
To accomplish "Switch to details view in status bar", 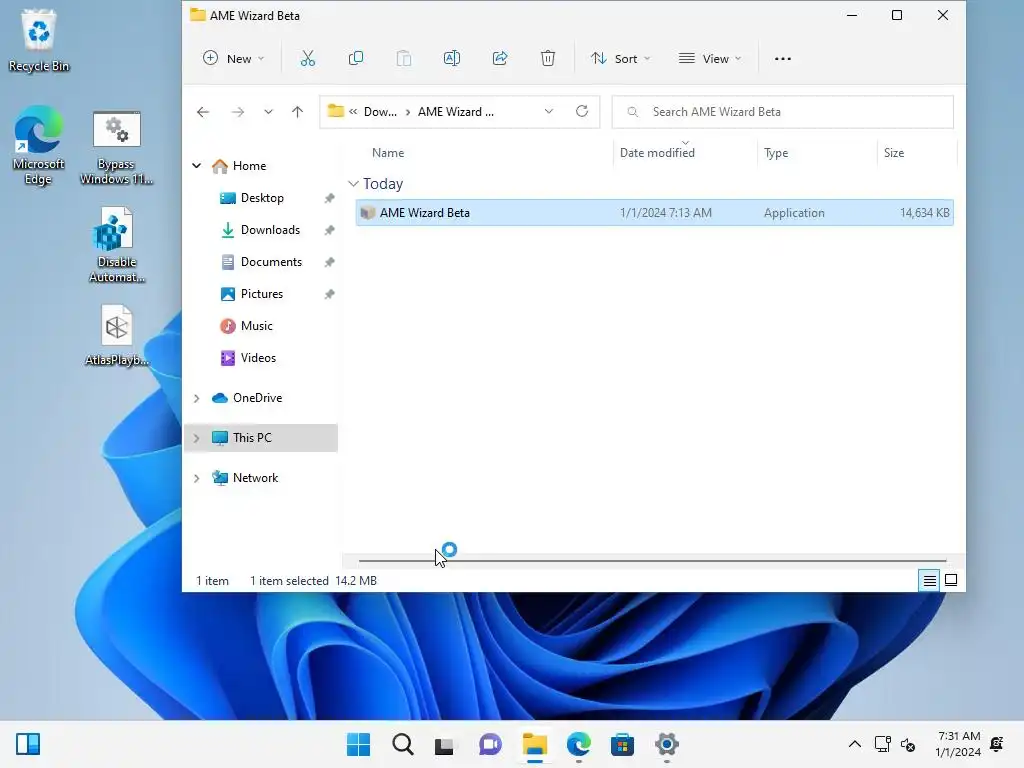I will [929, 580].
